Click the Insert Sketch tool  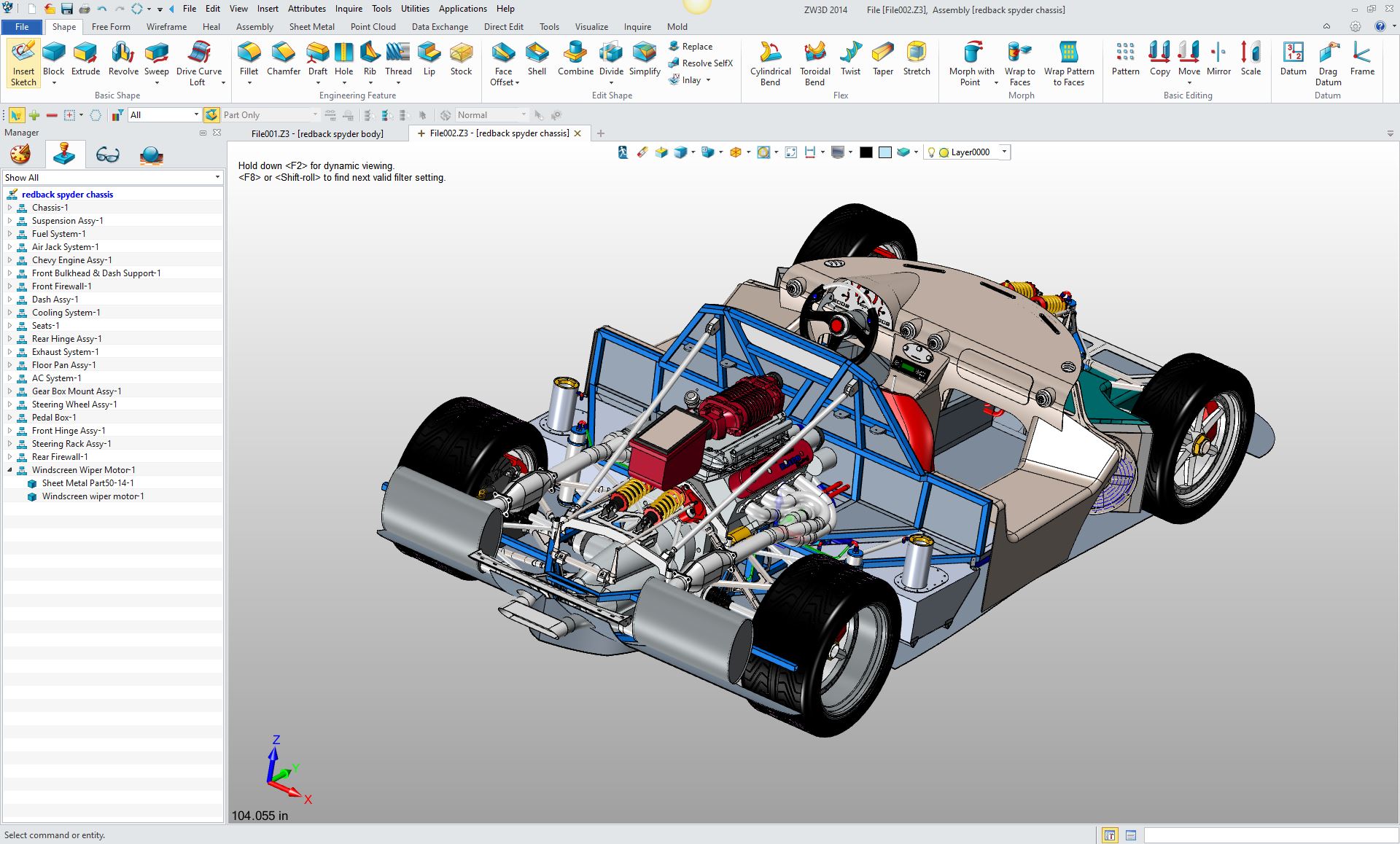click(x=23, y=63)
